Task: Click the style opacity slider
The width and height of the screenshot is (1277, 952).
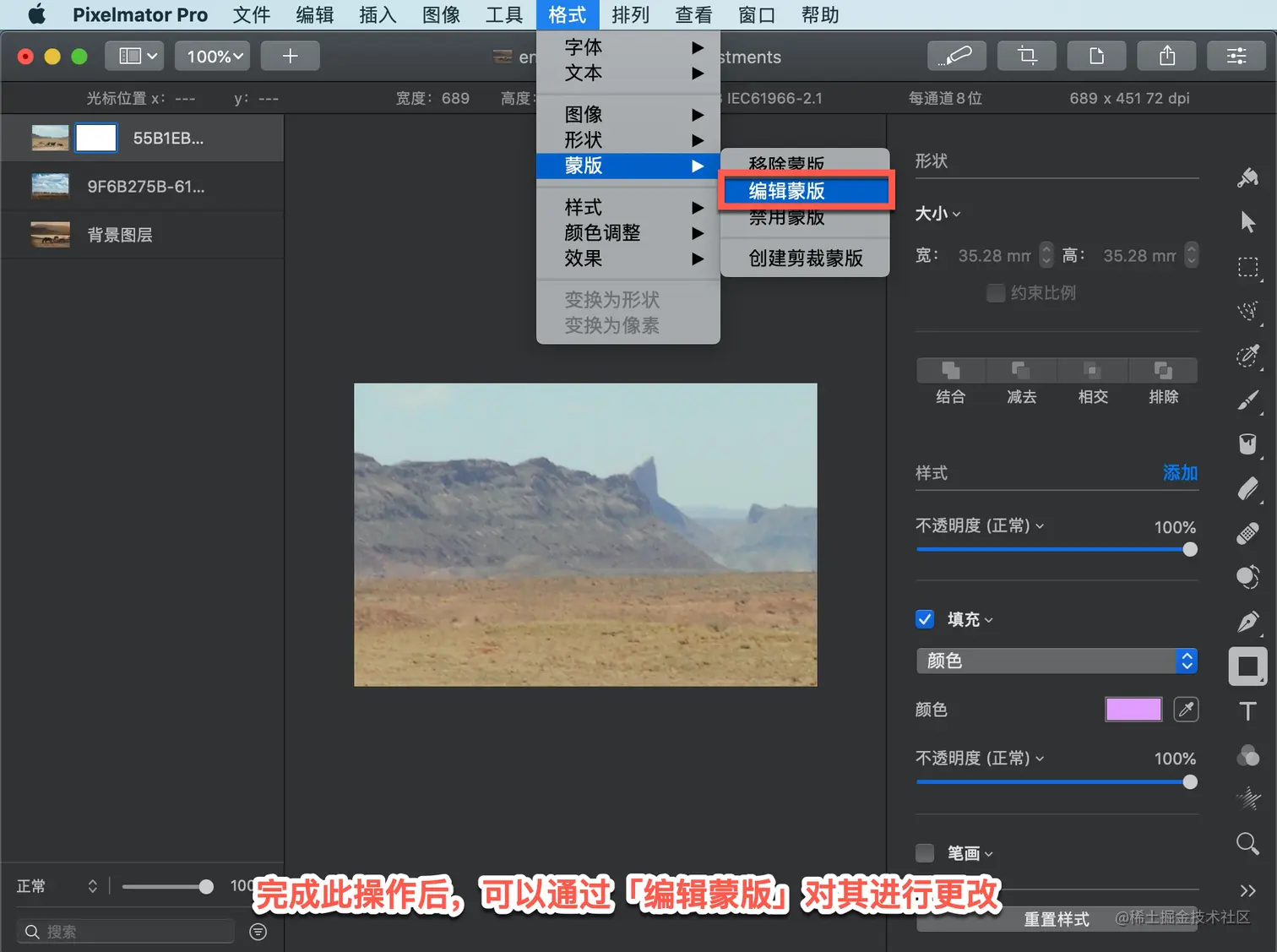Action: (x=1057, y=550)
